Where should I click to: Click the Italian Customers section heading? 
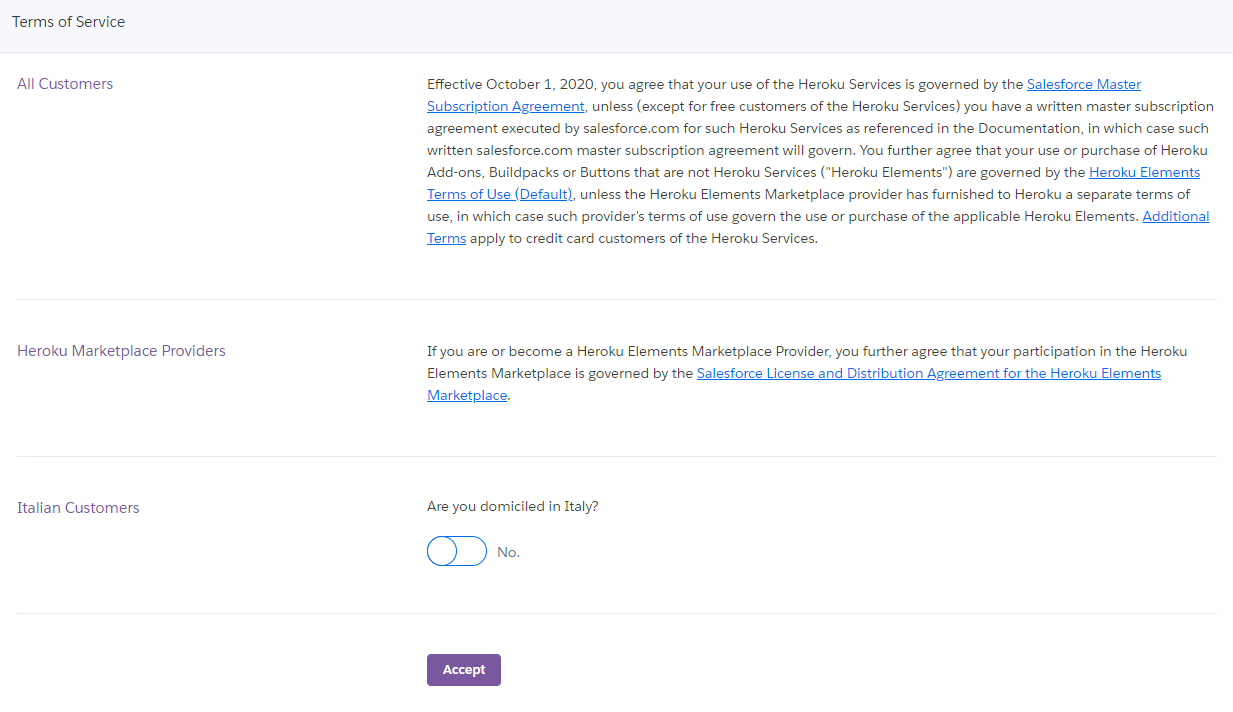pyautogui.click(x=78, y=508)
